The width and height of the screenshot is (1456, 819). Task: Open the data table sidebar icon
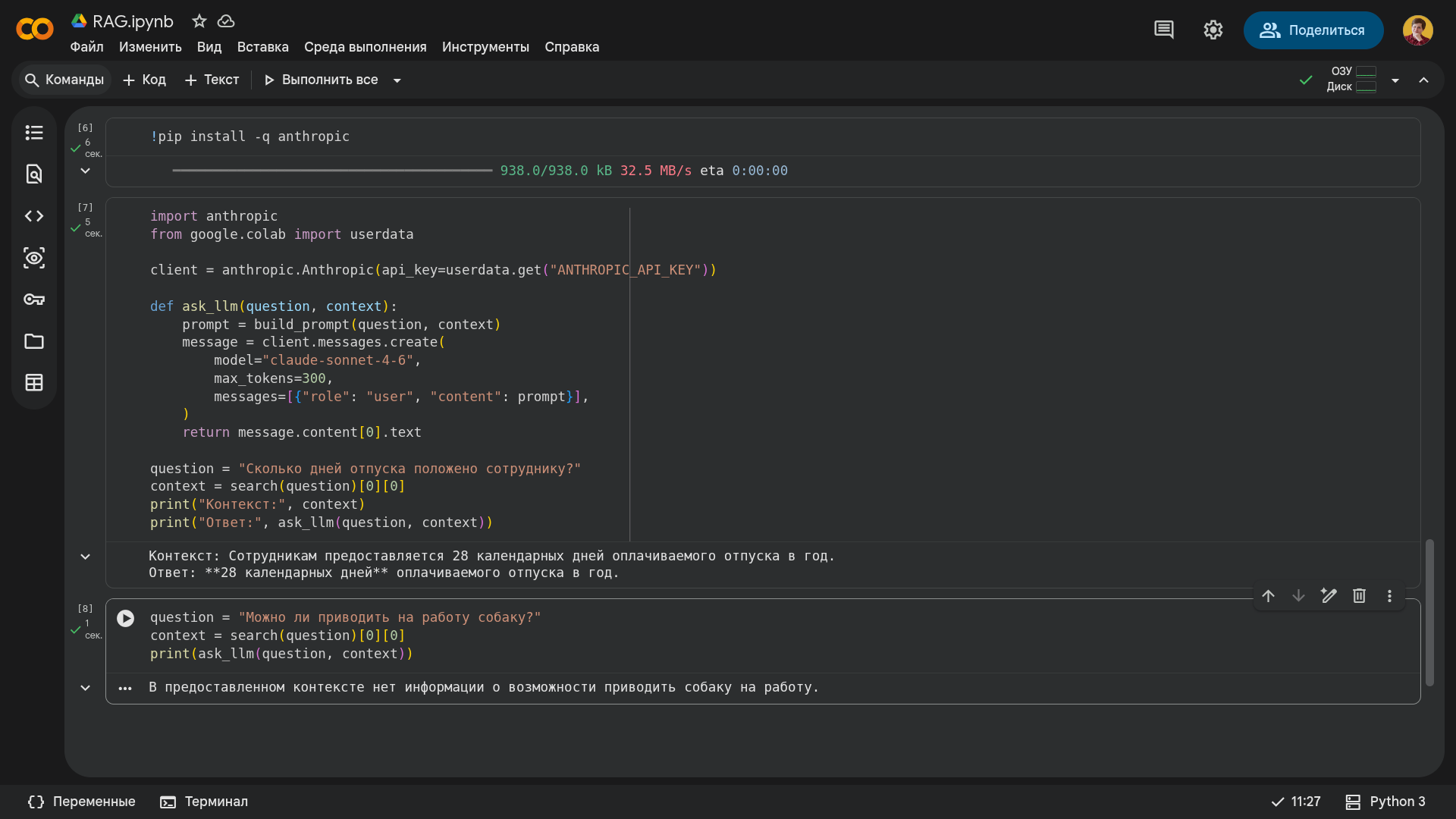click(x=34, y=383)
